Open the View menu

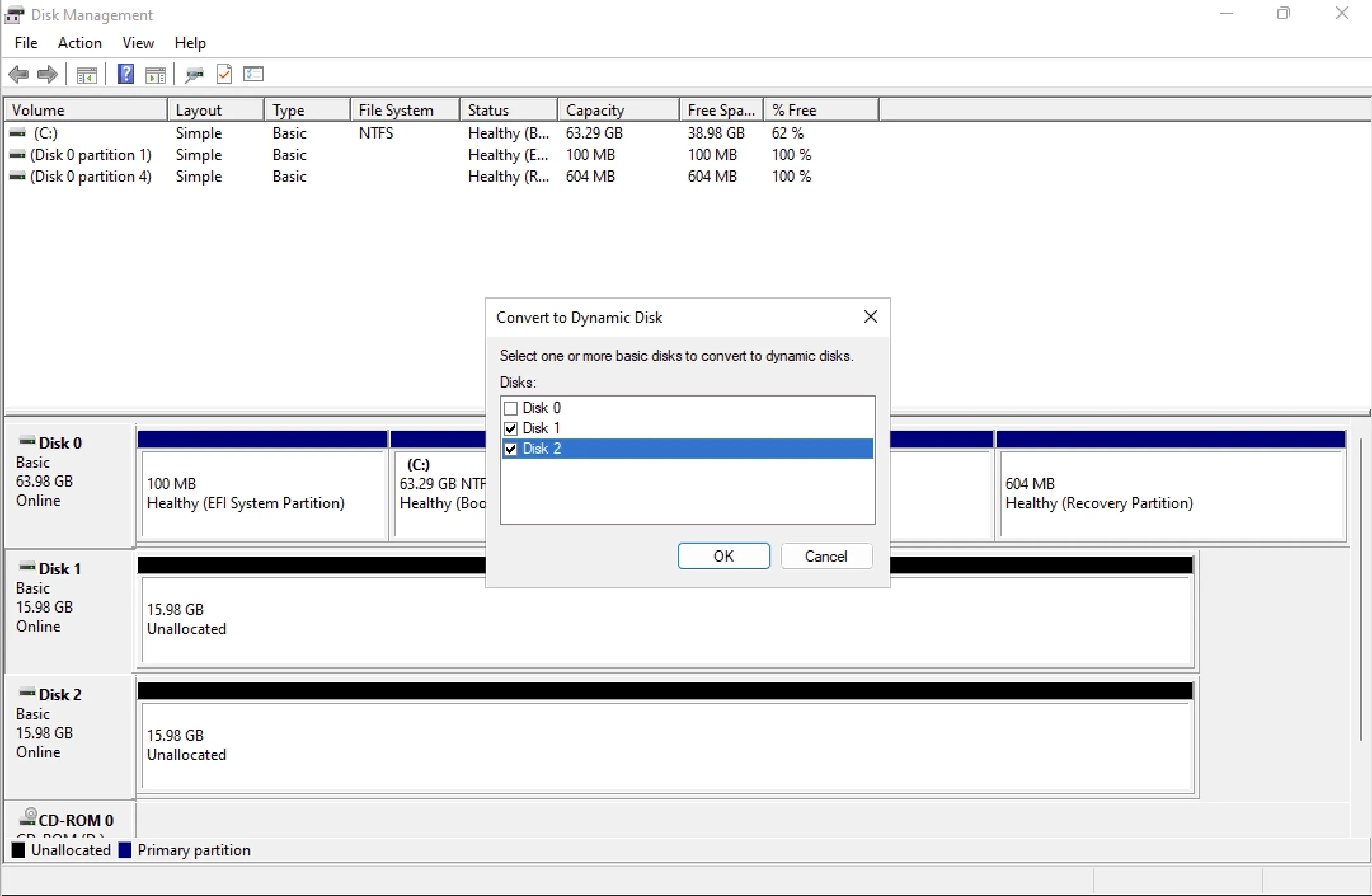pos(138,43)
